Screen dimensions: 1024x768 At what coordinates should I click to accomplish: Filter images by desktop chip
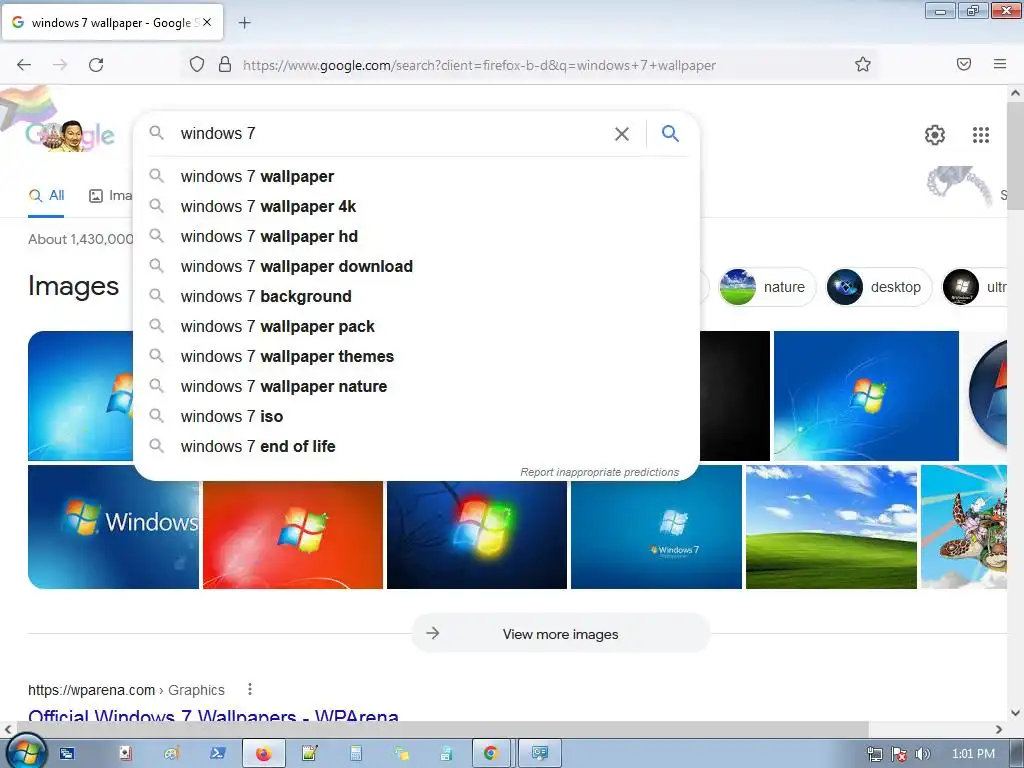click(x=878, y=287)
